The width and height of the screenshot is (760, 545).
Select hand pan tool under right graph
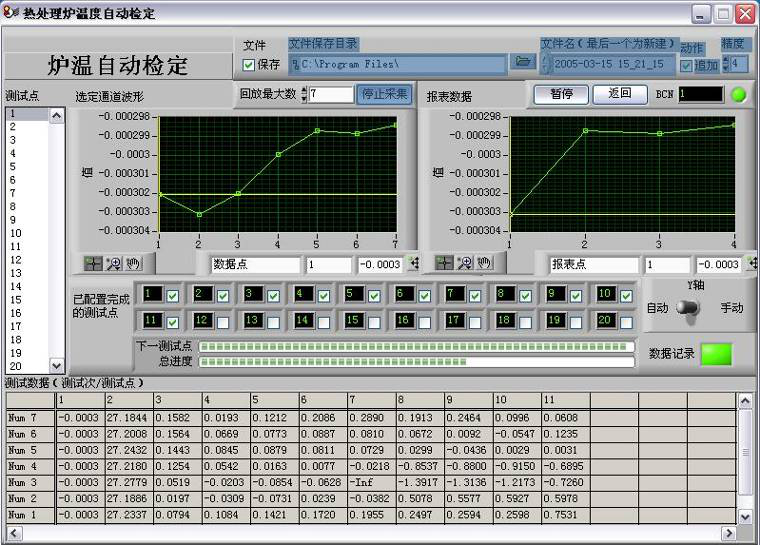485,263
